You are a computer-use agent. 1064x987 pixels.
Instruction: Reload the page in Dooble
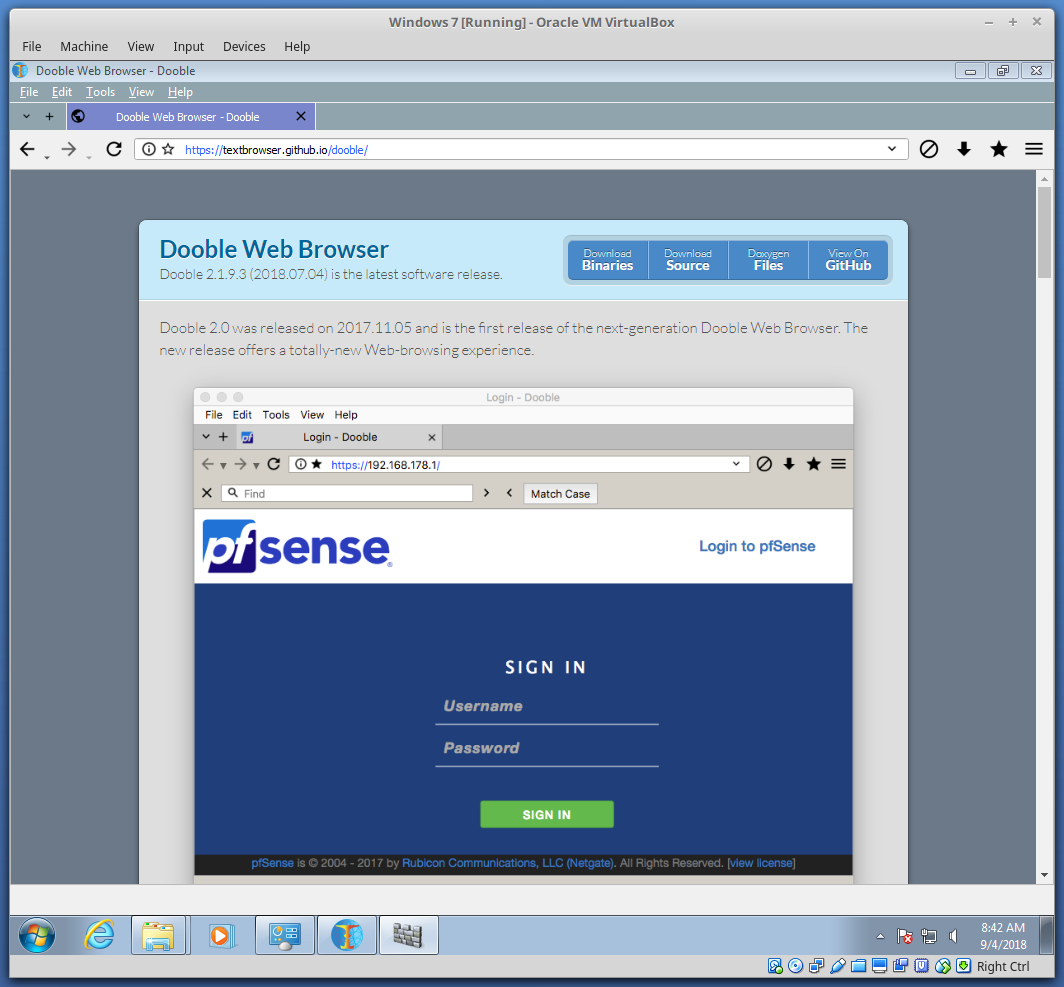tap(114, 149)
